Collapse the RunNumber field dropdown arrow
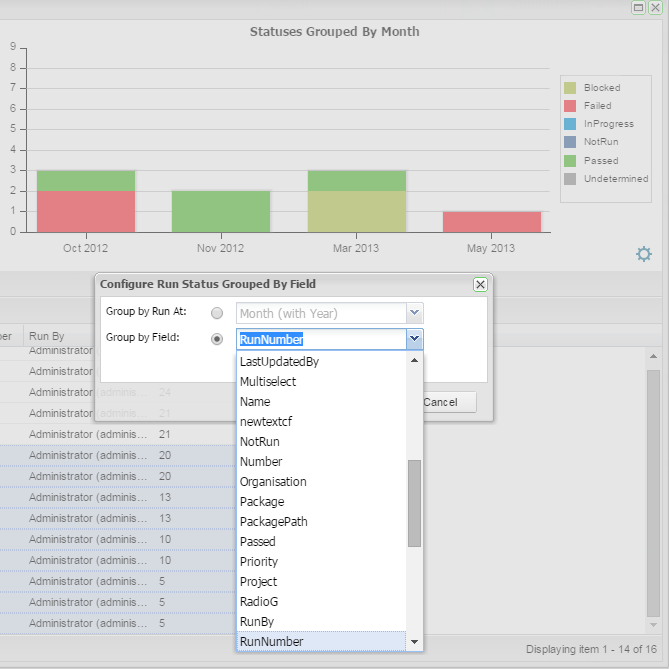The height and width of the screenshot is (669, 669). coord(415,339)
